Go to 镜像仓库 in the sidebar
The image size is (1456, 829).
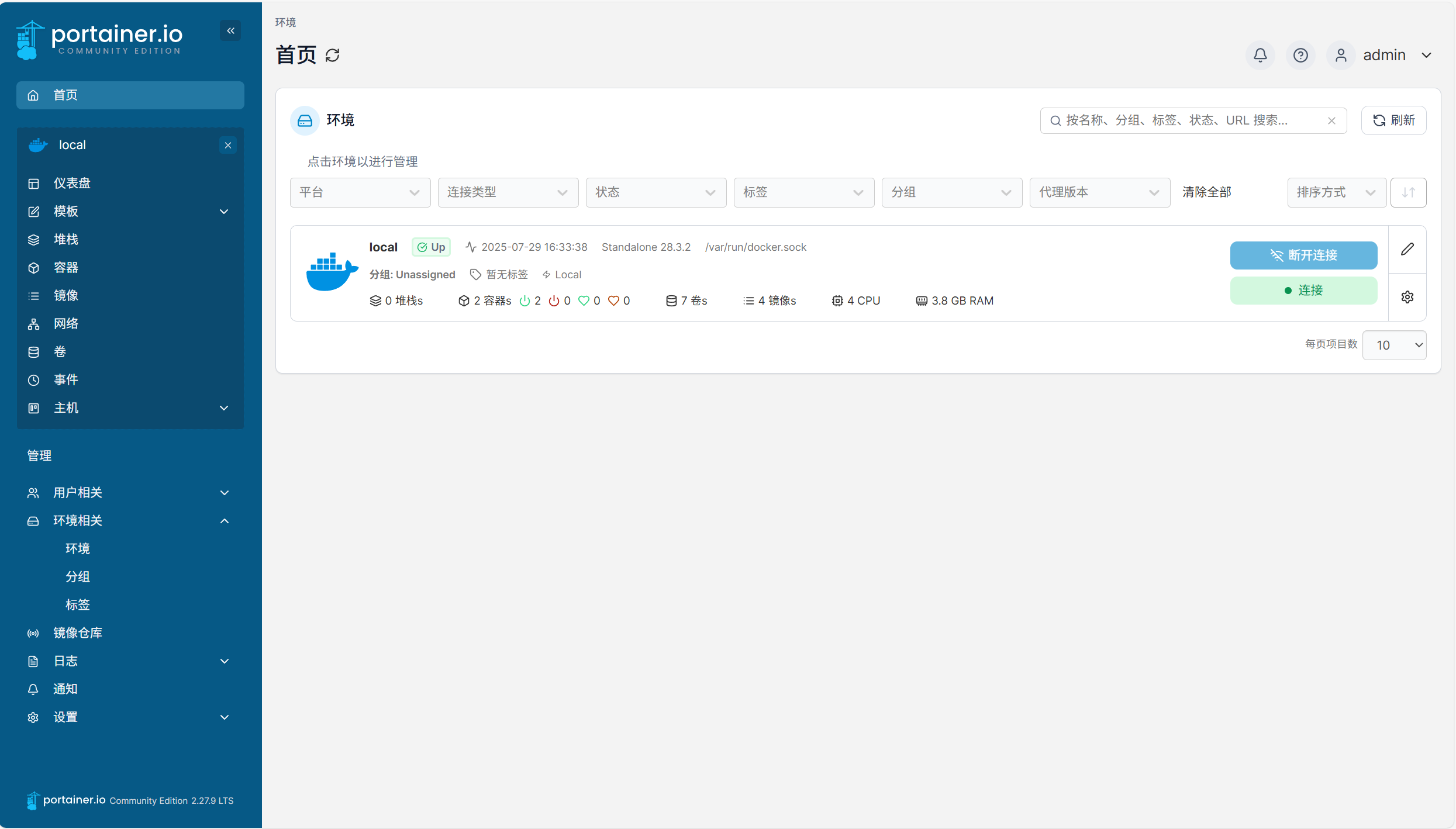pos(77,633)
